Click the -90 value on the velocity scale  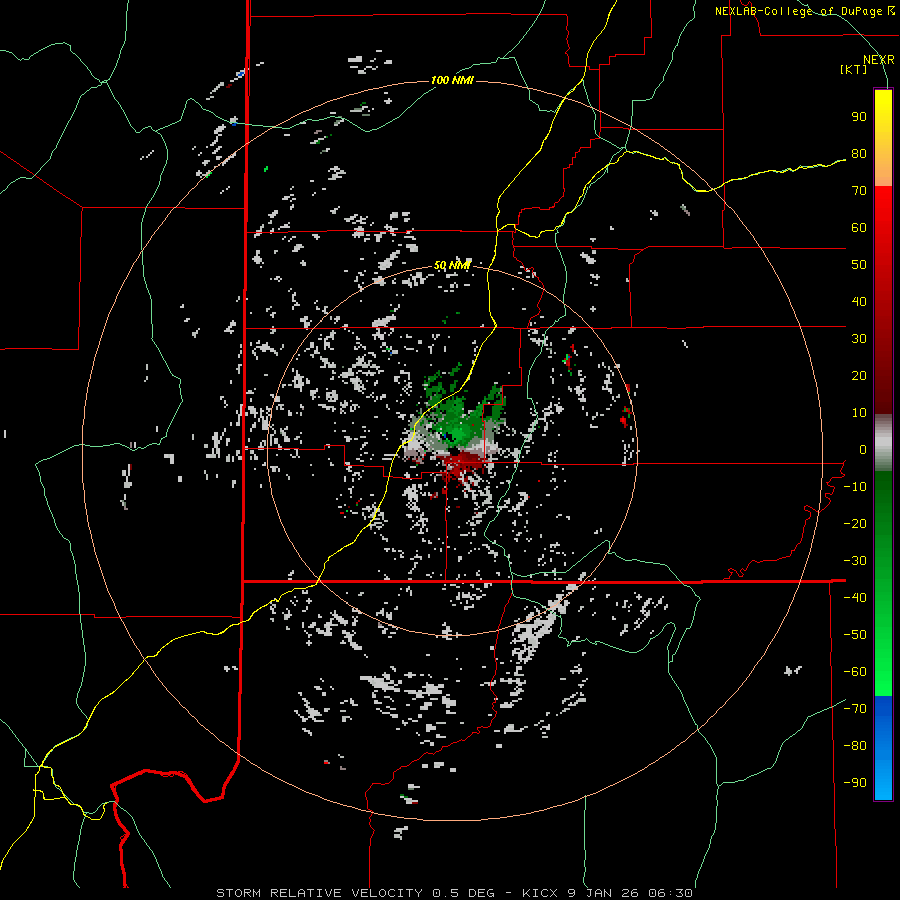(855, 783)
